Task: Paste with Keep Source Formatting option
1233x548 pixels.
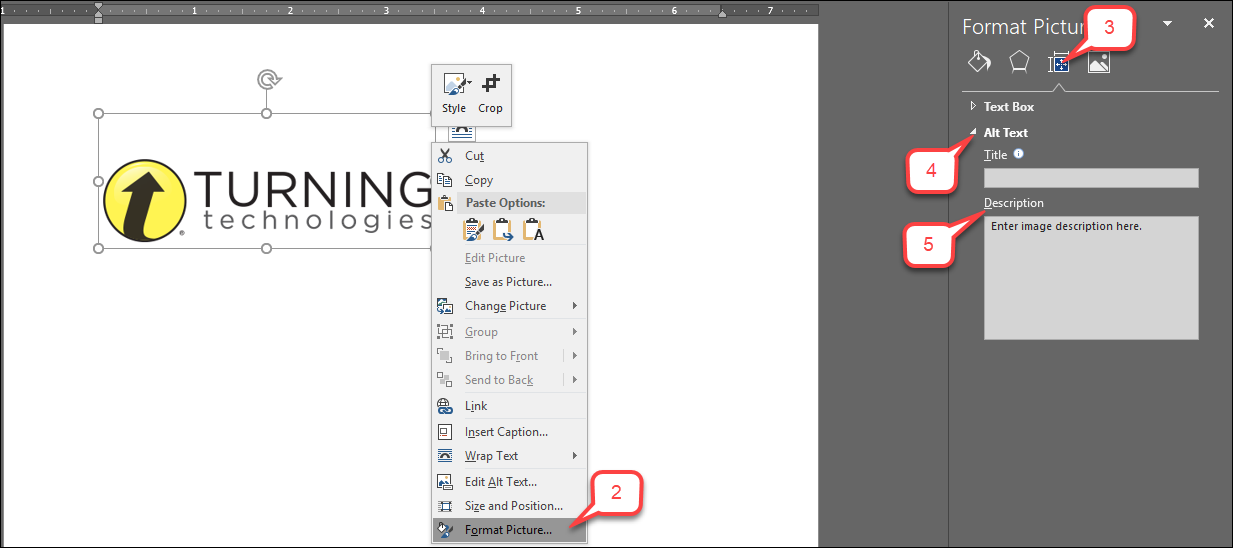Action: click(474, 229)
